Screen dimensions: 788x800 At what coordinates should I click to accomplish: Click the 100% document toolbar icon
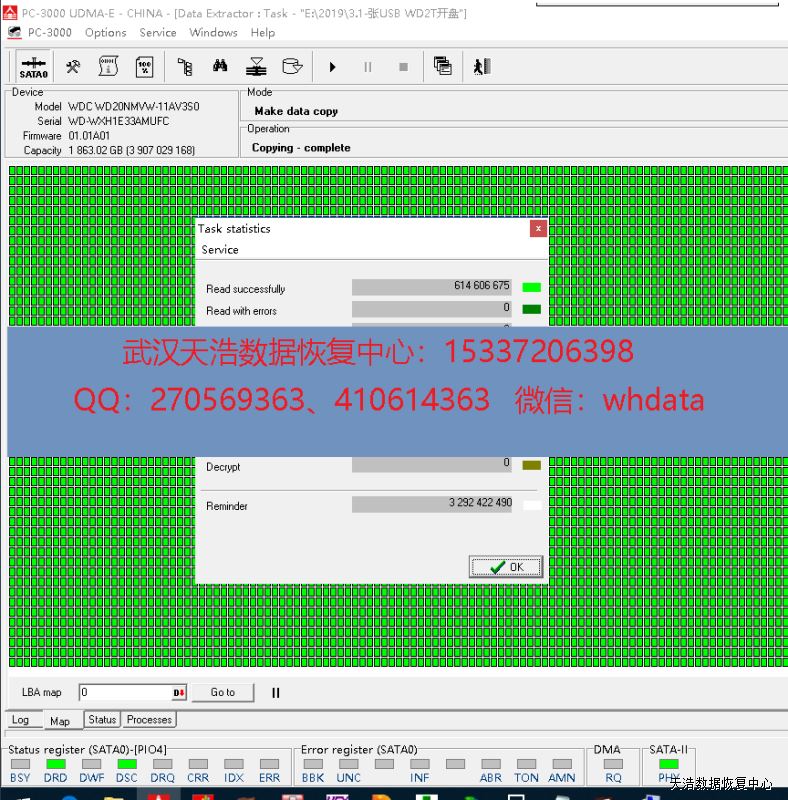coord(144,67)
